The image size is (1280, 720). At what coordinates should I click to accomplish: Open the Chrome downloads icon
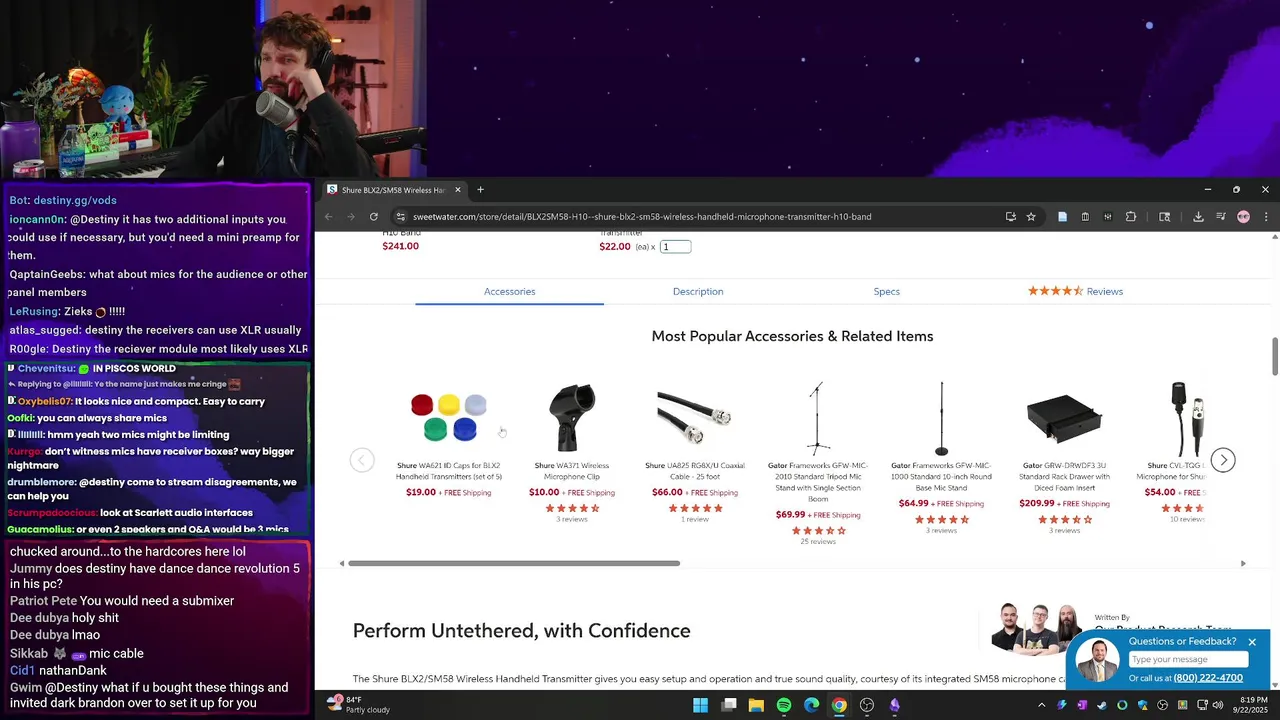[x=1198, y=217]
